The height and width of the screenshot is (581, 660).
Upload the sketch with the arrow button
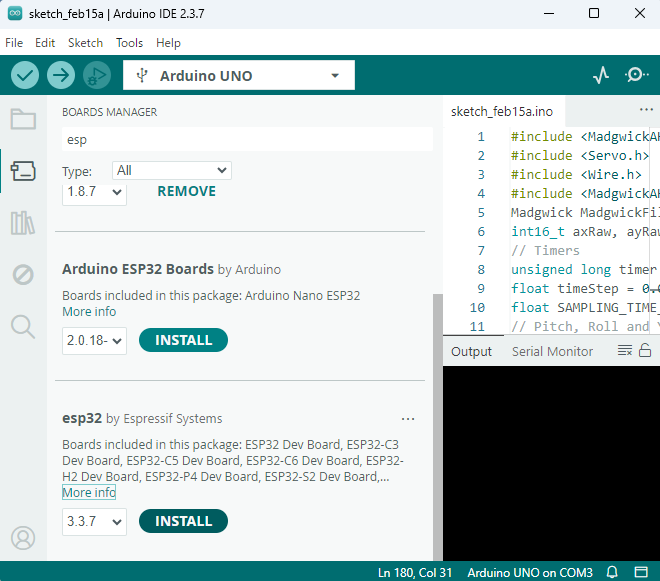61,75
